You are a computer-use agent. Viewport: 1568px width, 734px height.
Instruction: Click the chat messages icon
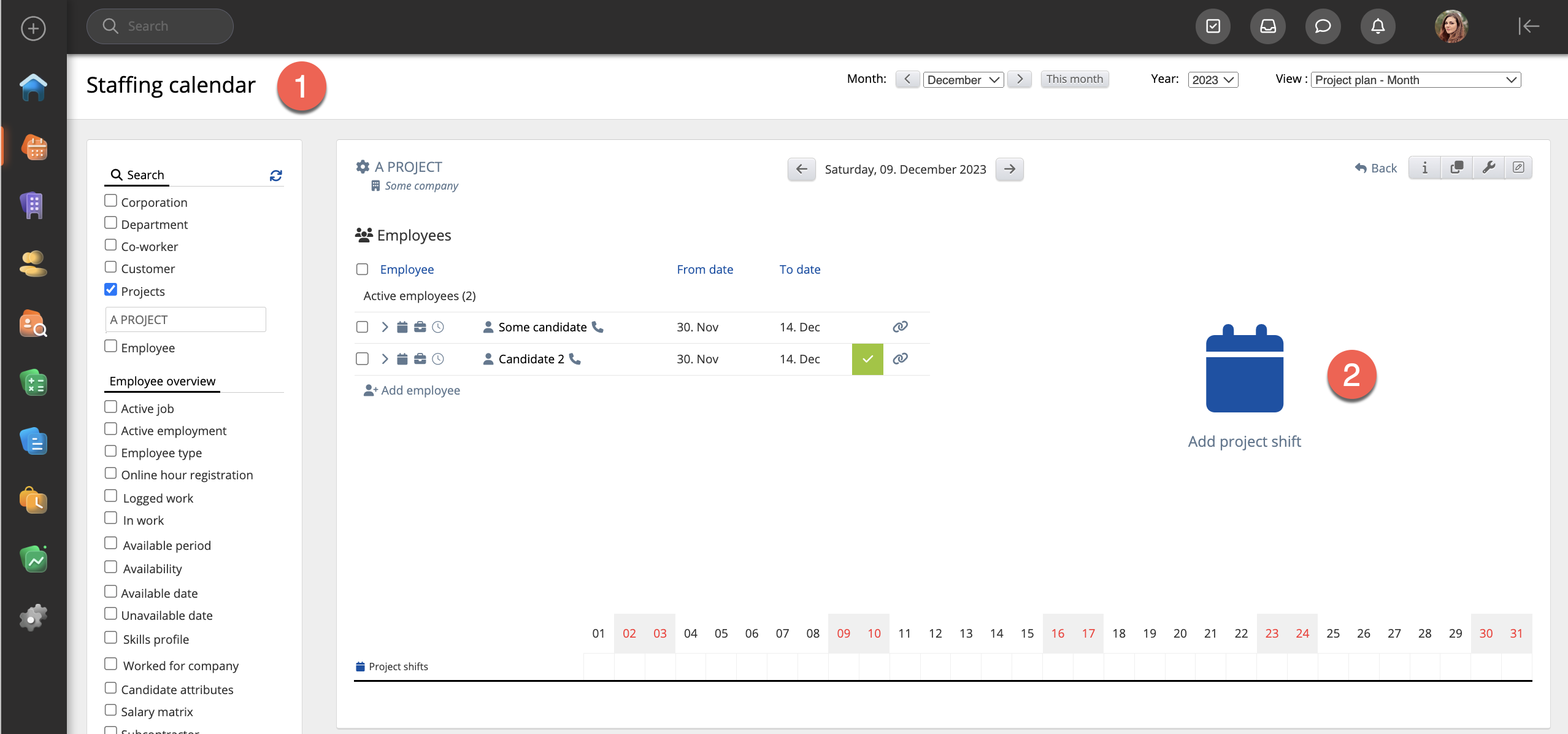(x=1323, y=26)
